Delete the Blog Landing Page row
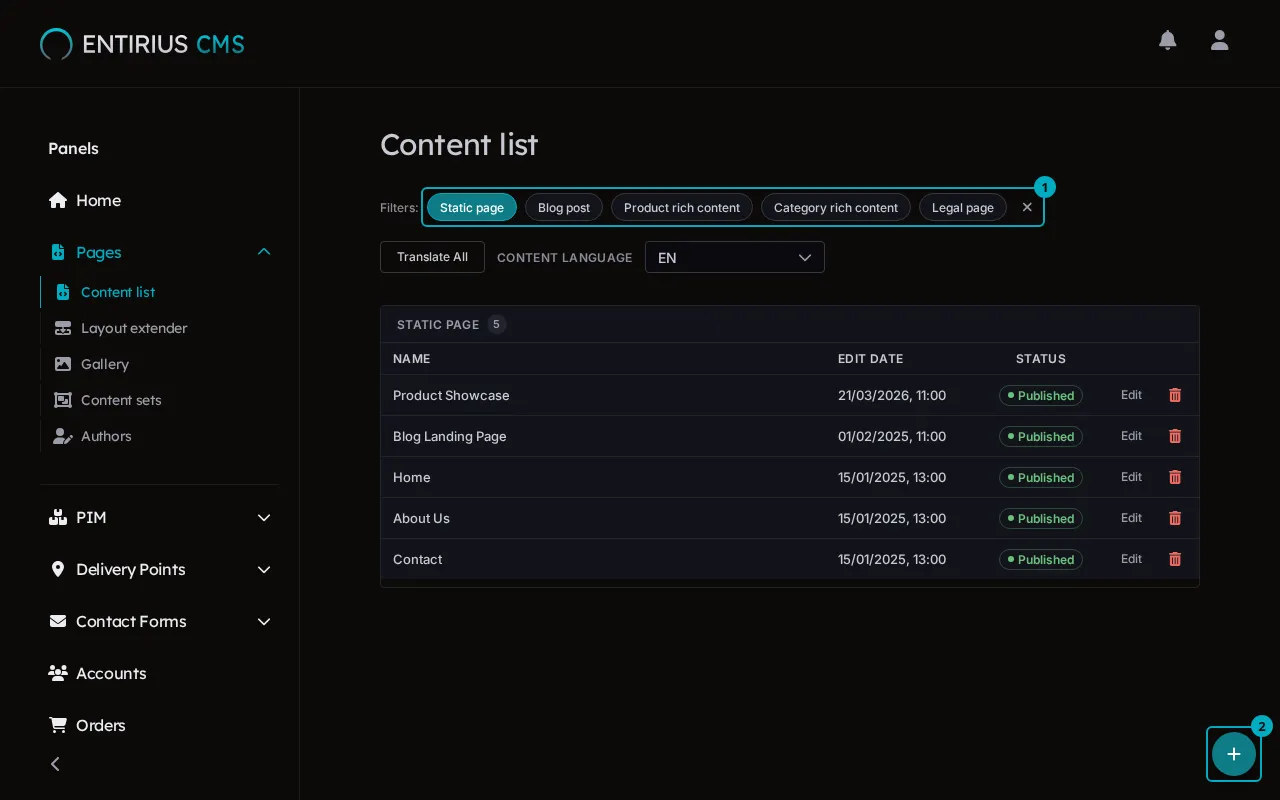This screenshot has width=1280, height=800. [1175, 436]
